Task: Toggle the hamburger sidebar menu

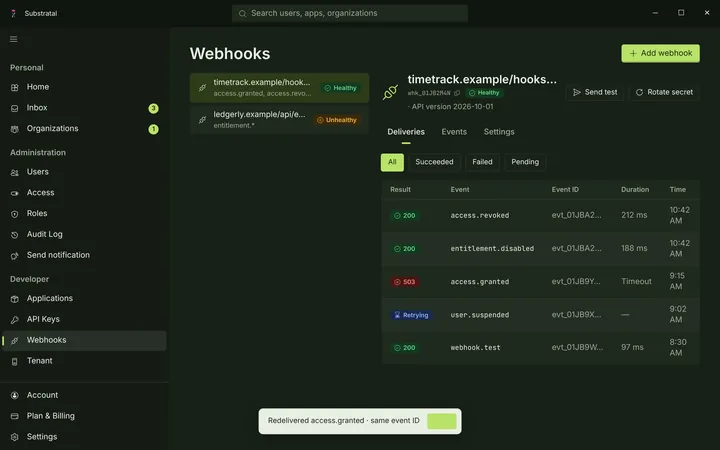Action: click(13, 39)
